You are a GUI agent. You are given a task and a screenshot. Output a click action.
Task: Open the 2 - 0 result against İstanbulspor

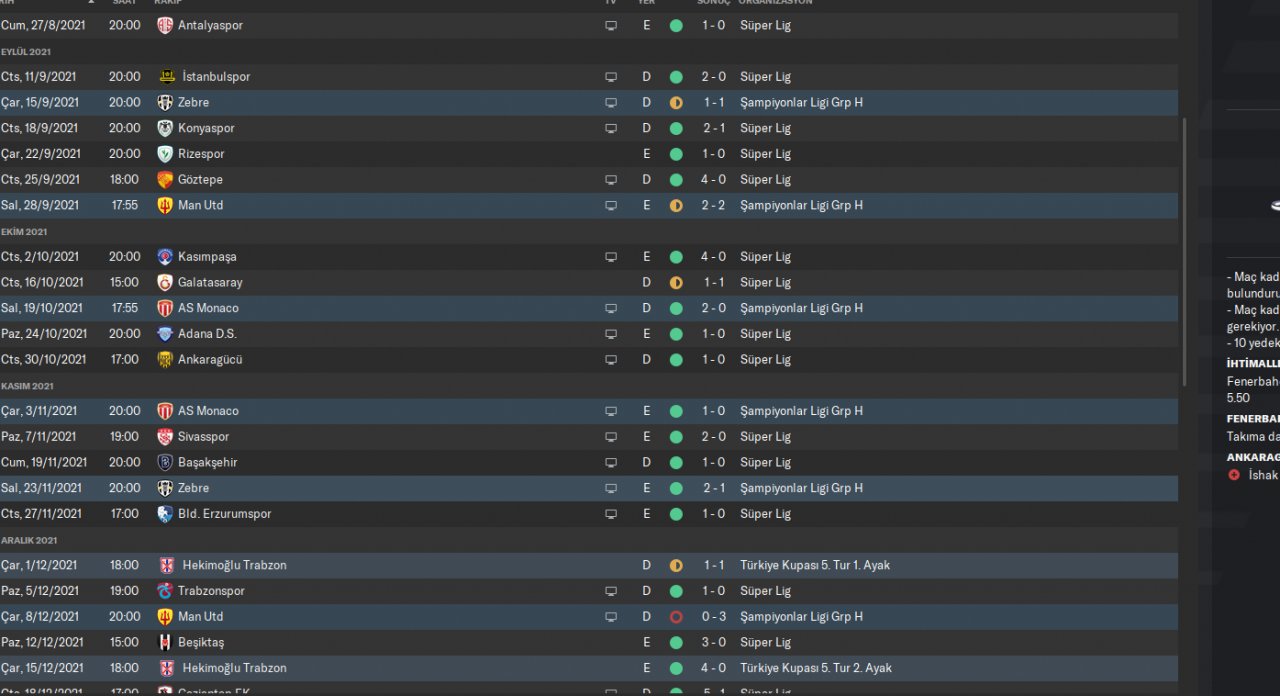pyautogui.click(x=713, y=77)
